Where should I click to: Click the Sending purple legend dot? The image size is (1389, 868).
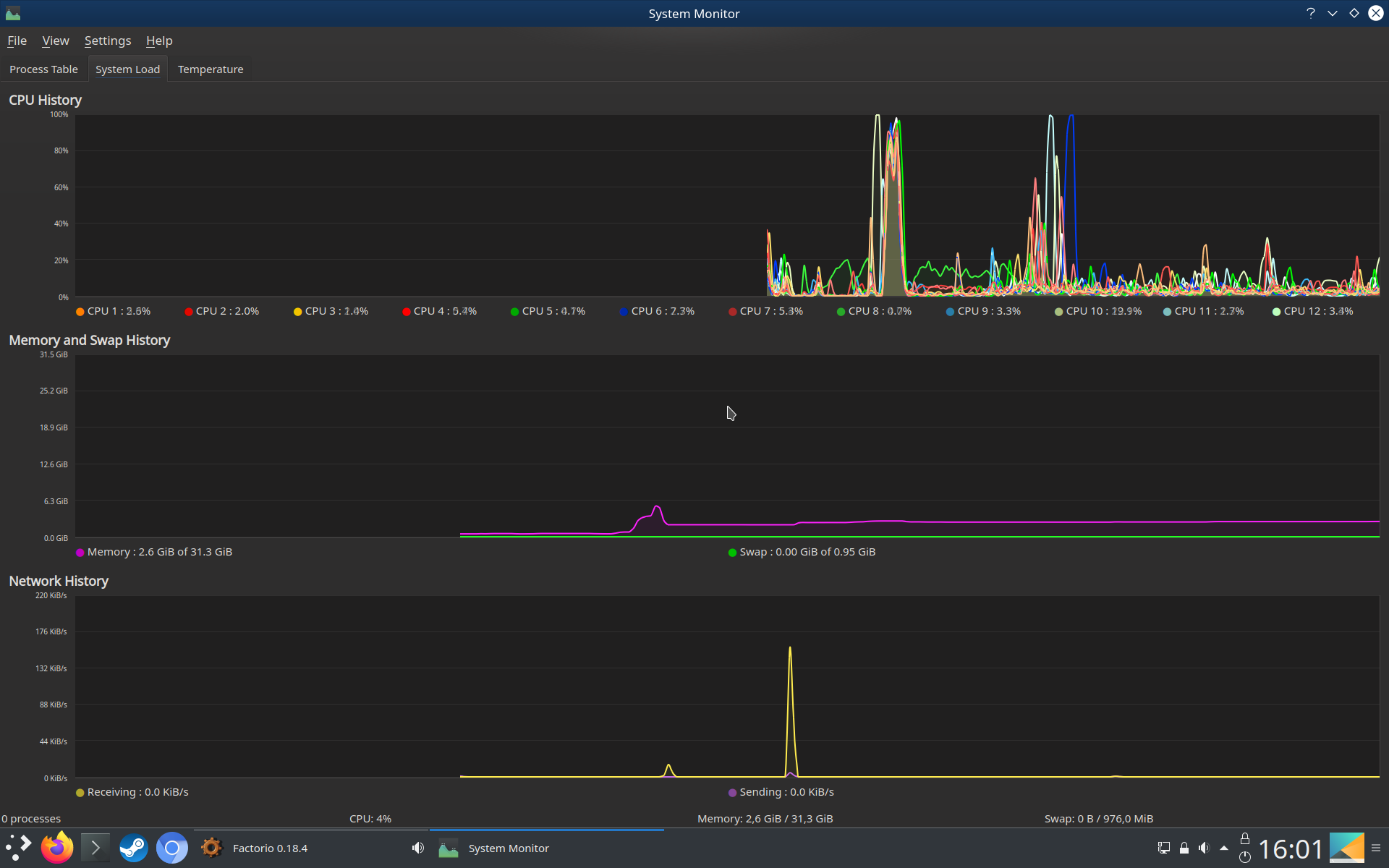732,793
